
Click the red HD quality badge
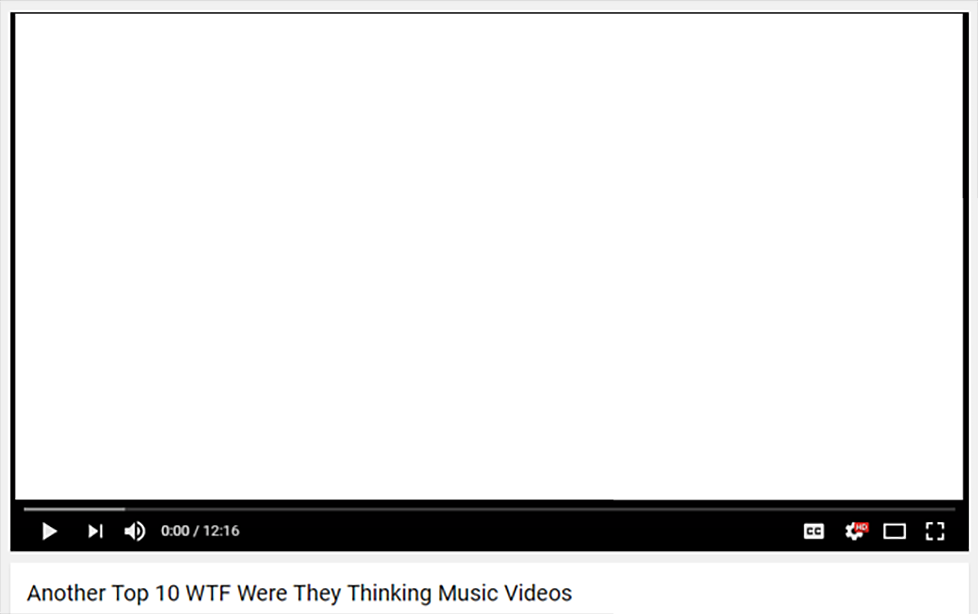pos(861,527)
